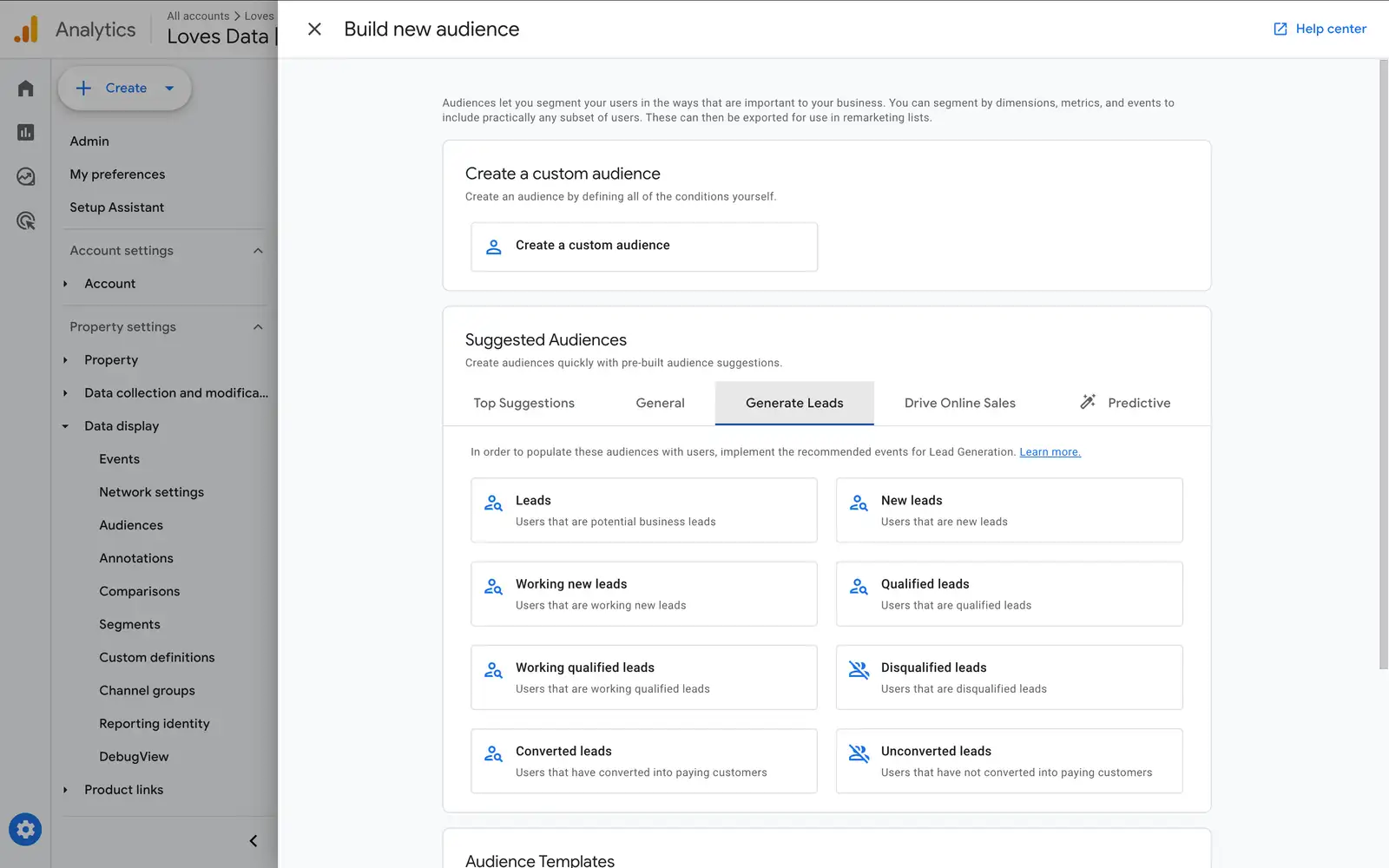Viewport: 1389px width, 868px height.
Task: Open the Advertising icon in the navigation rail
Action: coord(24,220)
